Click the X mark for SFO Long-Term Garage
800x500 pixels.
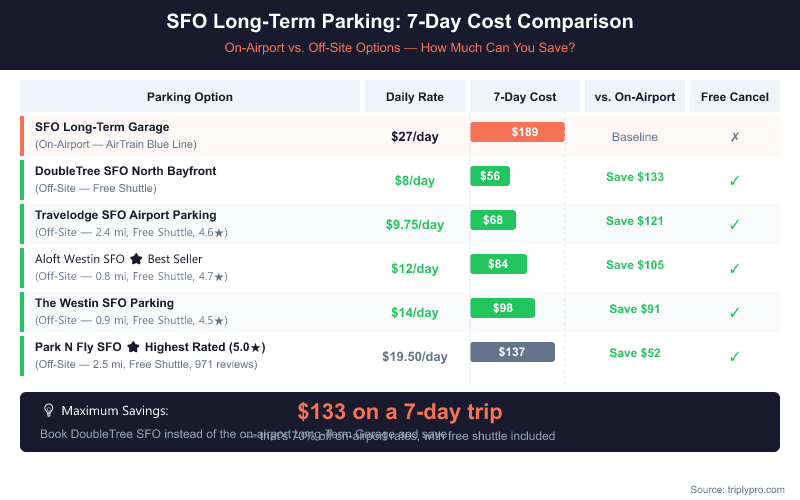[735, 136]
